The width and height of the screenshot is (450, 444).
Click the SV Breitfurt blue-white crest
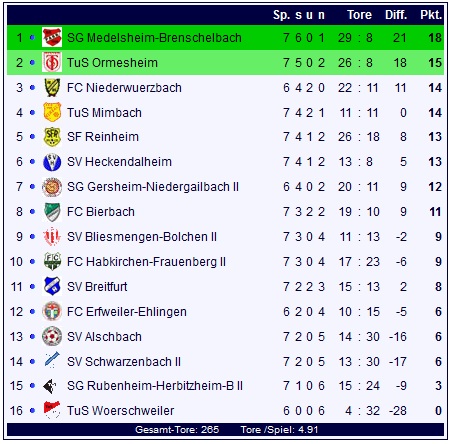point(52,286)
